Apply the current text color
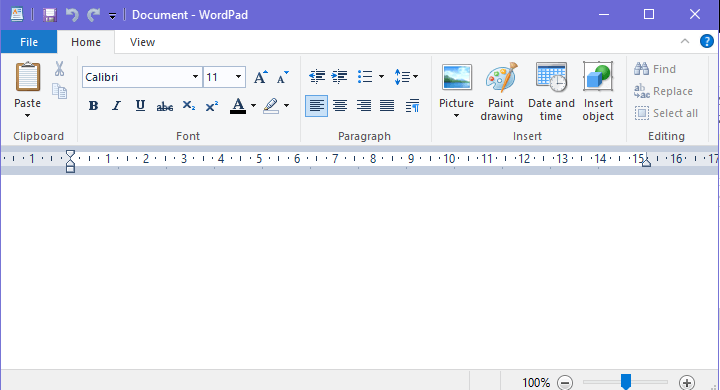The image size is (720, 390). 238,106
